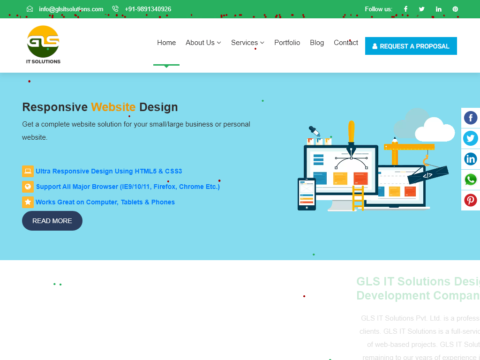Click the info@glsitsolutions.com email link
This screenshot has width=480, height=360.
tap(71, 9)
